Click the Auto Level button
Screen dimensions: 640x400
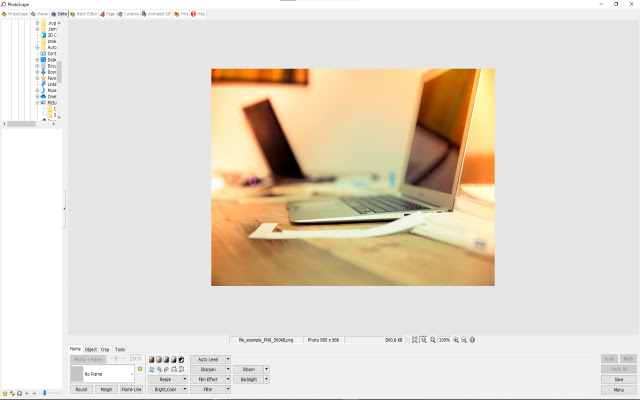point(208,360)
